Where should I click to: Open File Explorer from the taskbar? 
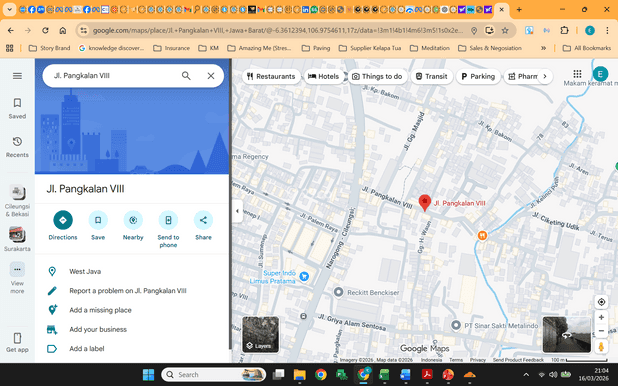300,375
